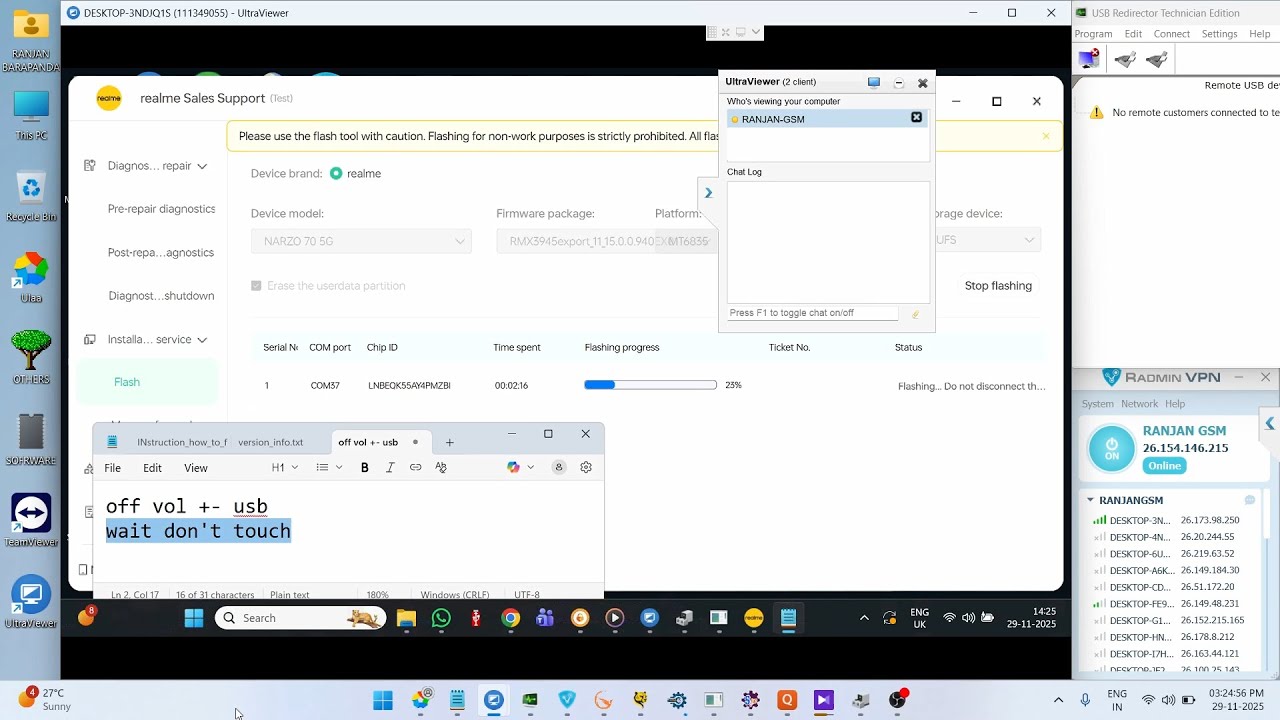This screenshot has height=720, width=1280.
Task: Open Chrome from the remote taskbar
Action: (510, 618)
